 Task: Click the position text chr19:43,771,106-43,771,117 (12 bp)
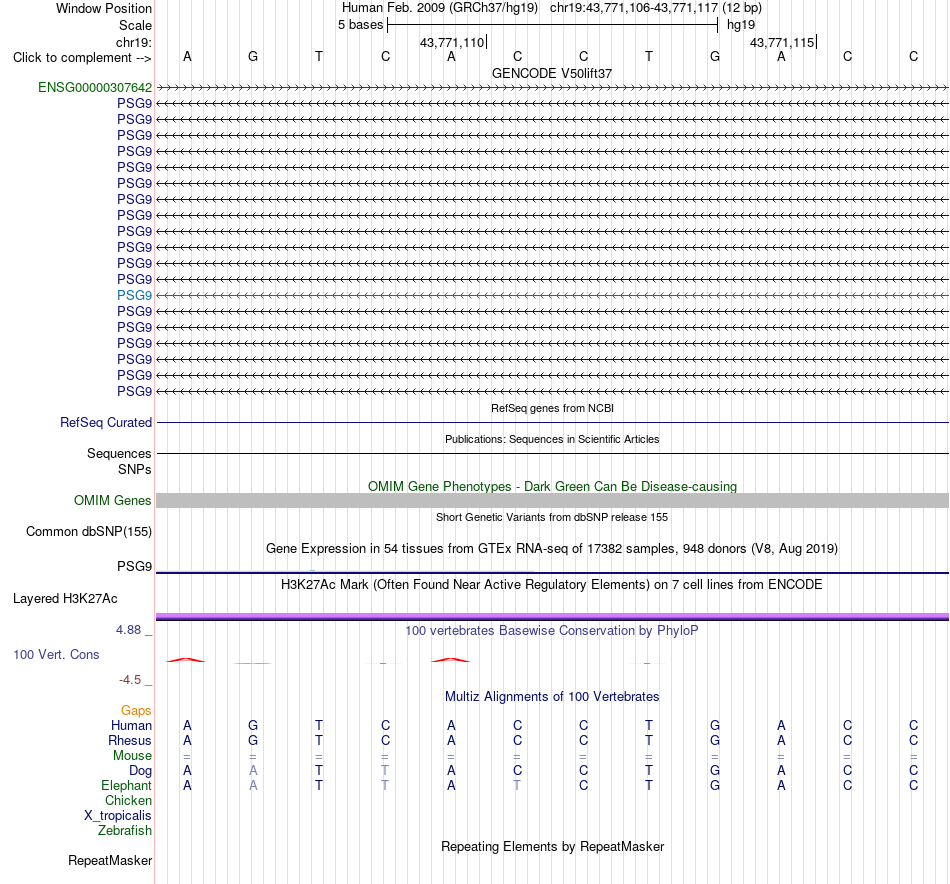656,8
